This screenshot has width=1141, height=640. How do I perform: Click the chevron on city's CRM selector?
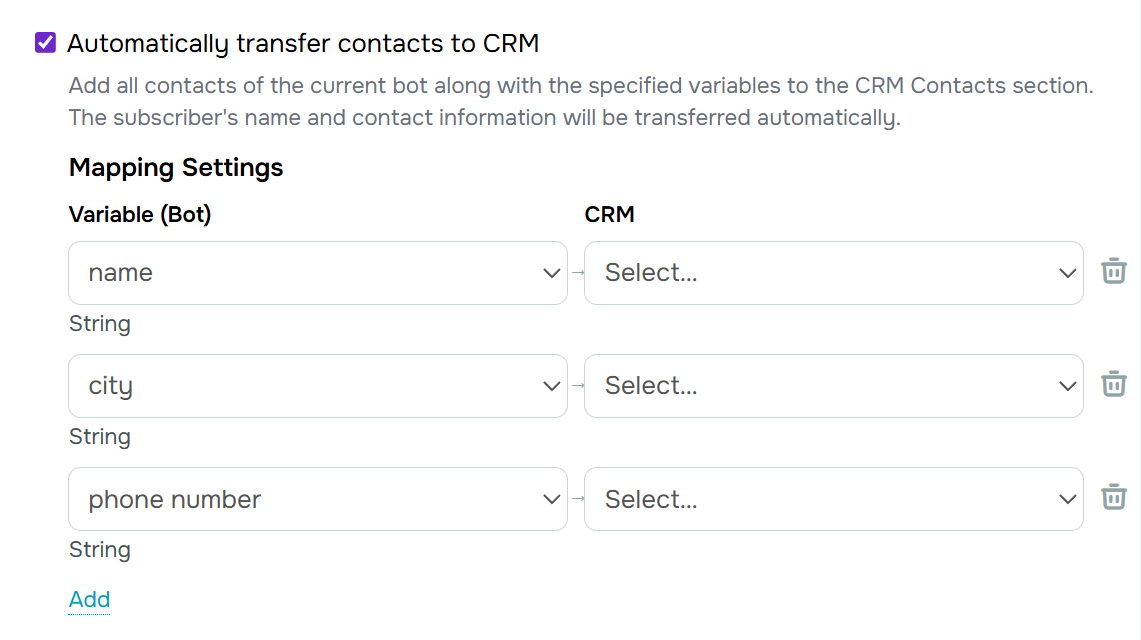1068,385
